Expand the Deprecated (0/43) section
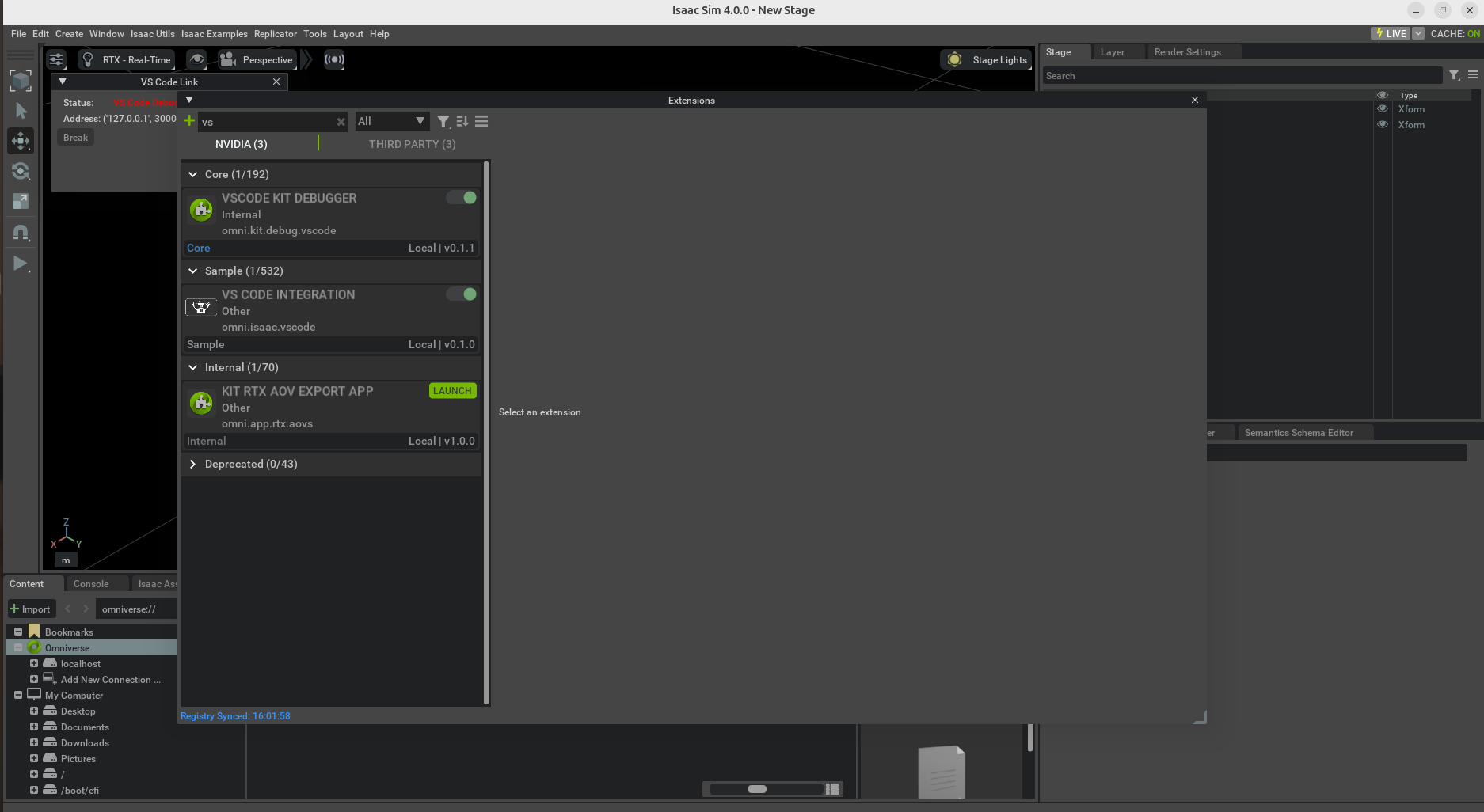Screen dimensions: 1484x812 coord(192,464)
